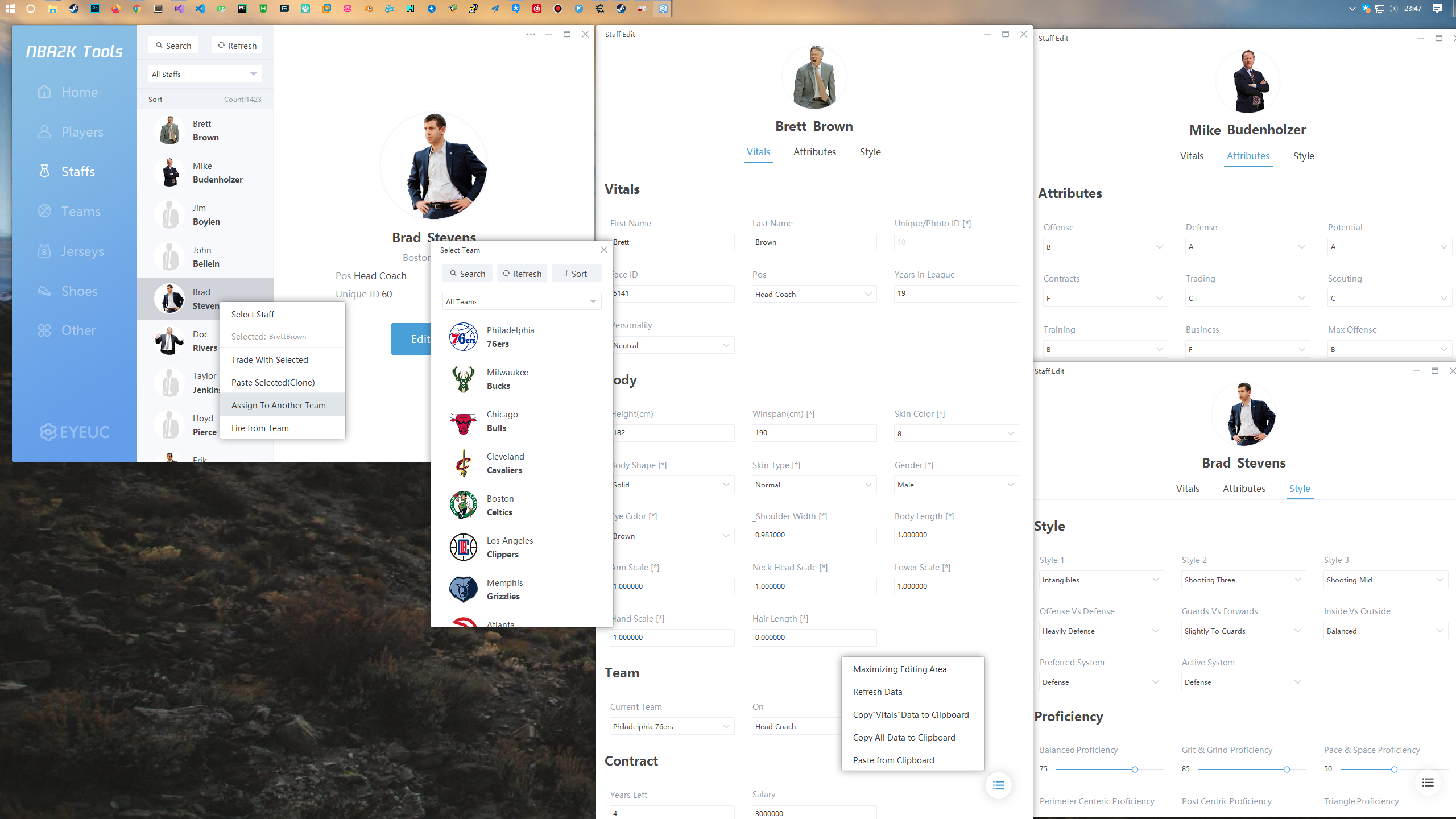Click the Boston Celtics team logo
Viewport: 1456px width, 819px height.
[x=464, y=505]
